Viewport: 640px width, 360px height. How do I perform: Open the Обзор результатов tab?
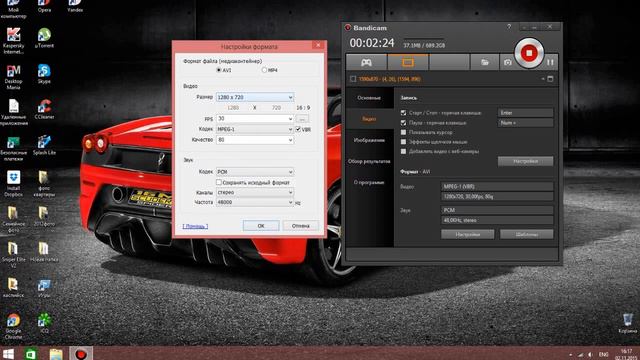tap(369, 161)
